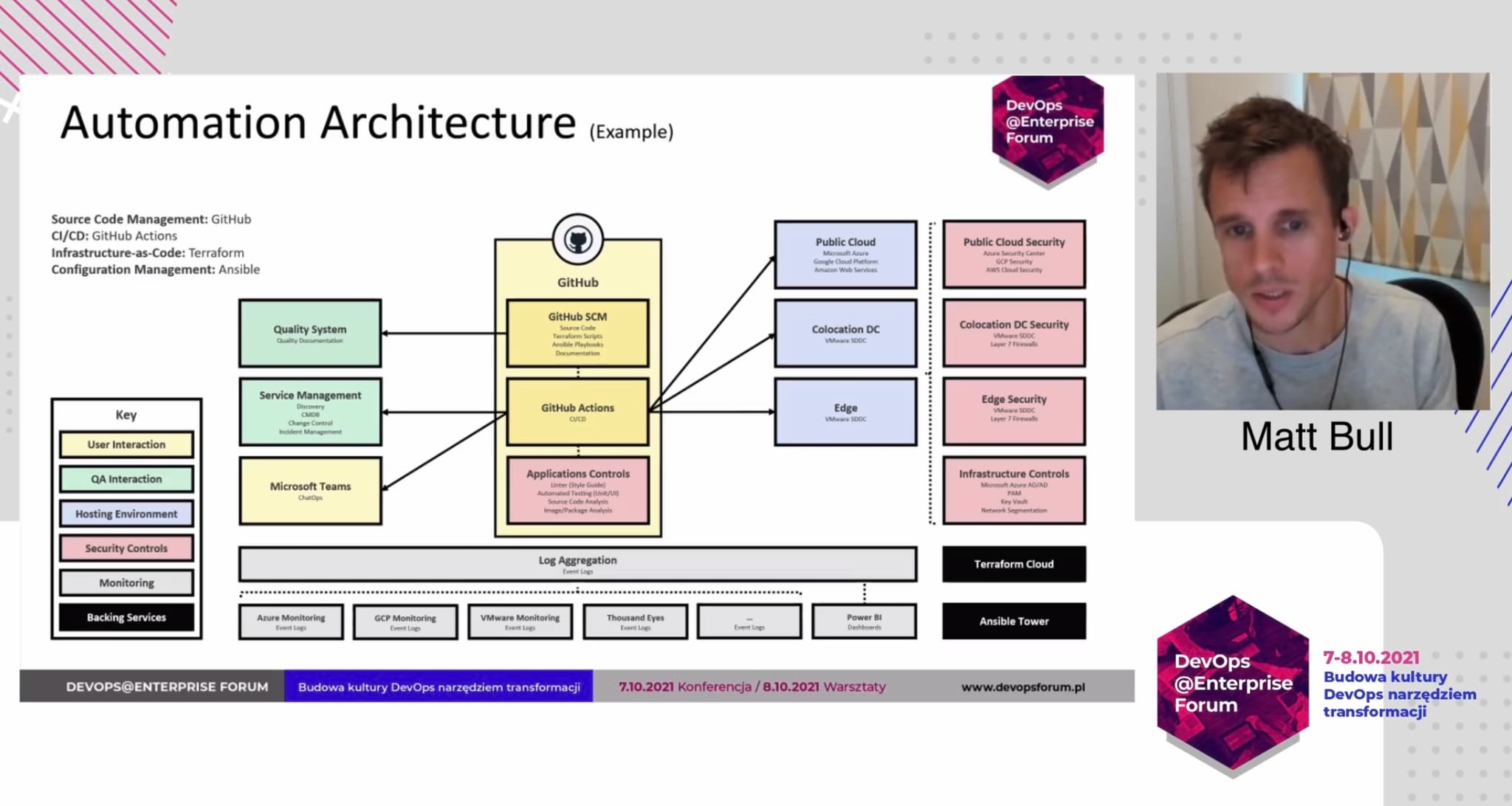
Task: Click the 'Log Aggregation' bar
Action: coord(577,564)
